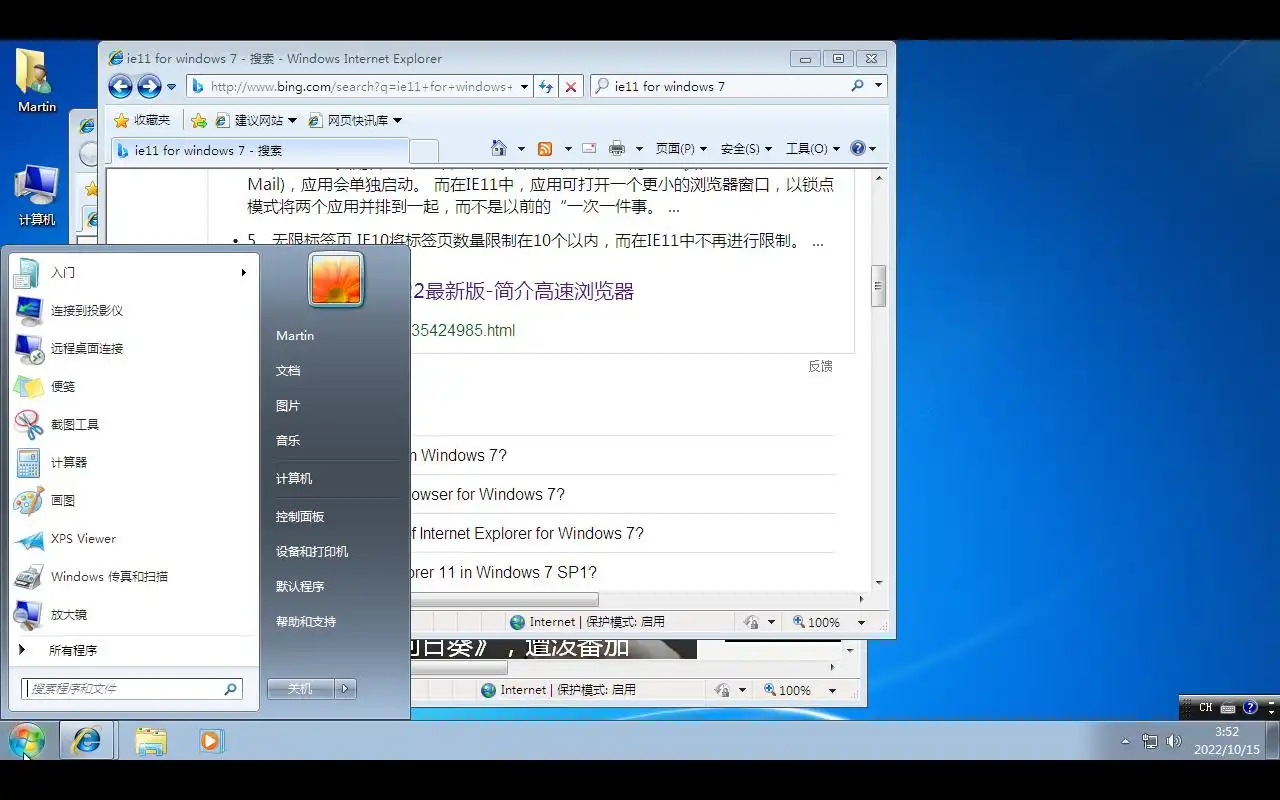Go forward with the IE Forward arrow
The image size is (1280, 800).
(x=149, y=86)
